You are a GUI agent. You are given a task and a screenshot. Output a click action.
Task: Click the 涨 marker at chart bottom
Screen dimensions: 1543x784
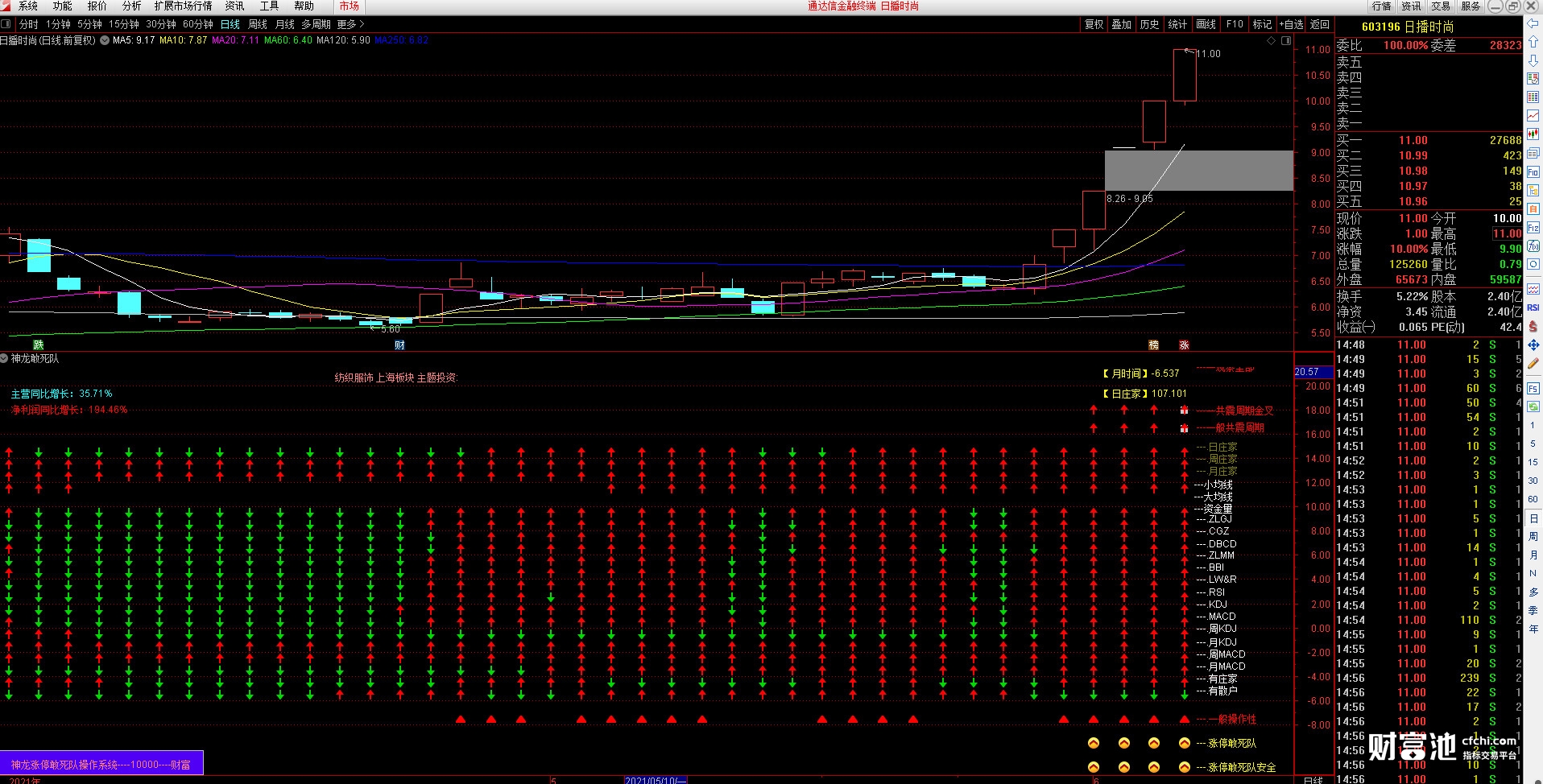pyautogui.click(x=1184, y=345)
